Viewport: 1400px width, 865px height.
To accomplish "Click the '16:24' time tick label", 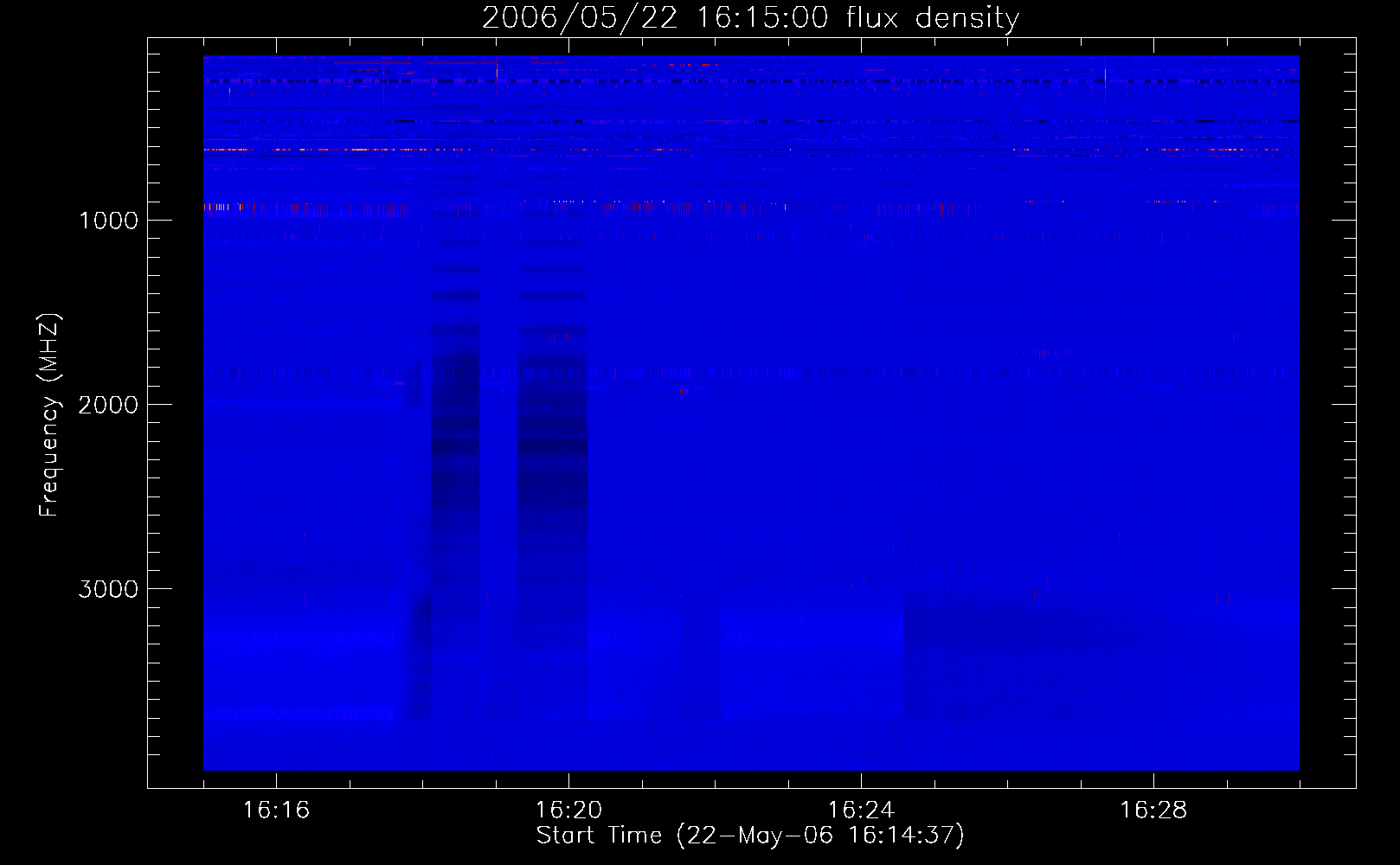I will (861, 810).
